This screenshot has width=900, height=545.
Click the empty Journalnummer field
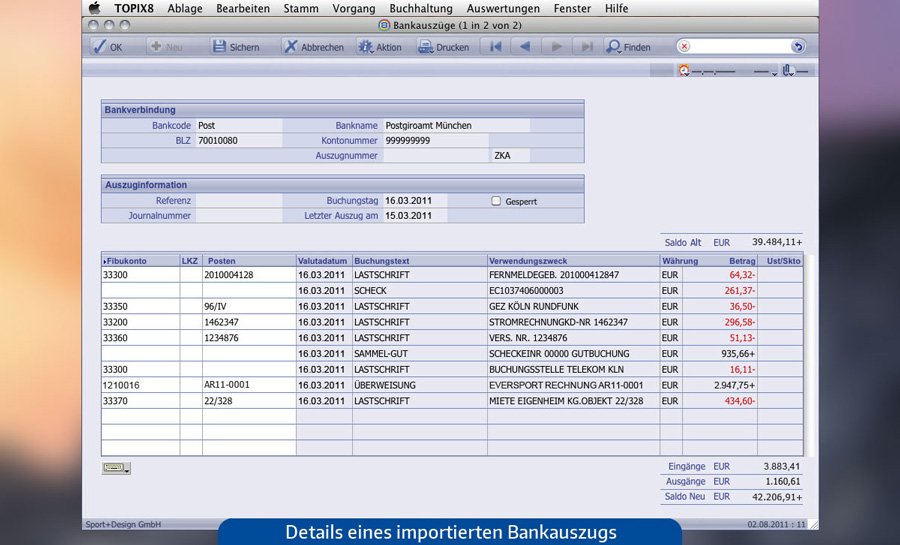(x=239, y=216)
